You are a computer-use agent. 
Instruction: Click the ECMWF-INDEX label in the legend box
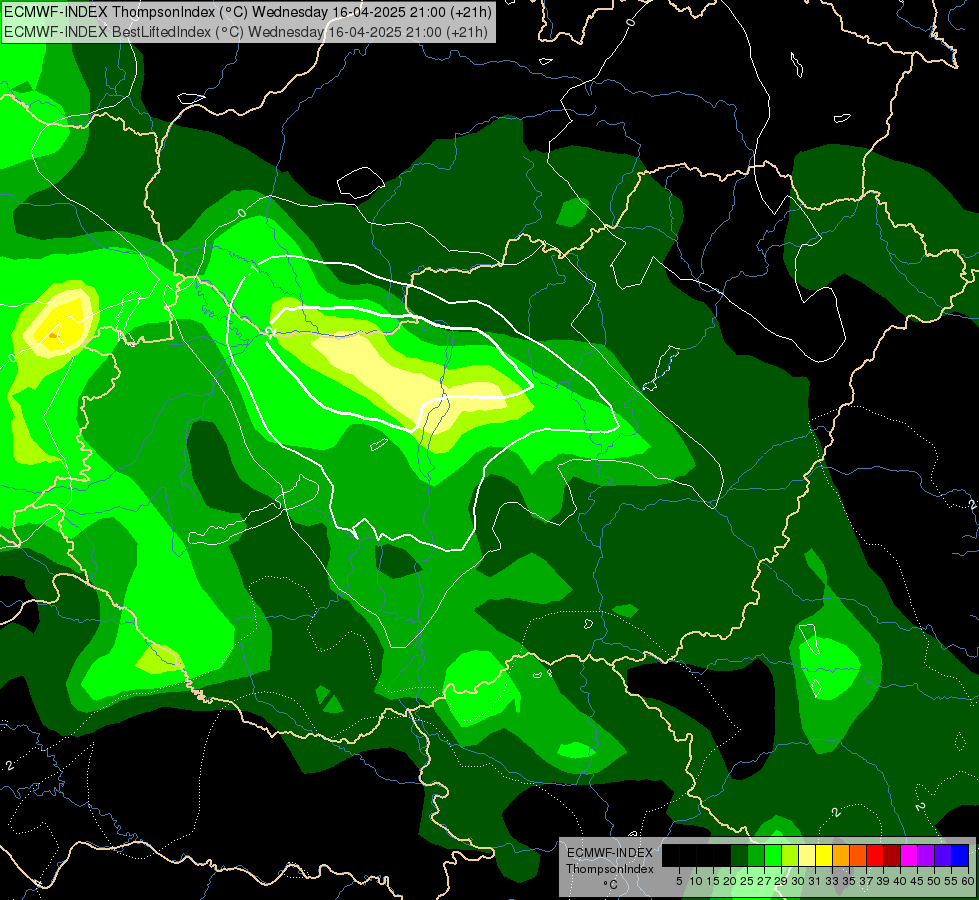609,853
